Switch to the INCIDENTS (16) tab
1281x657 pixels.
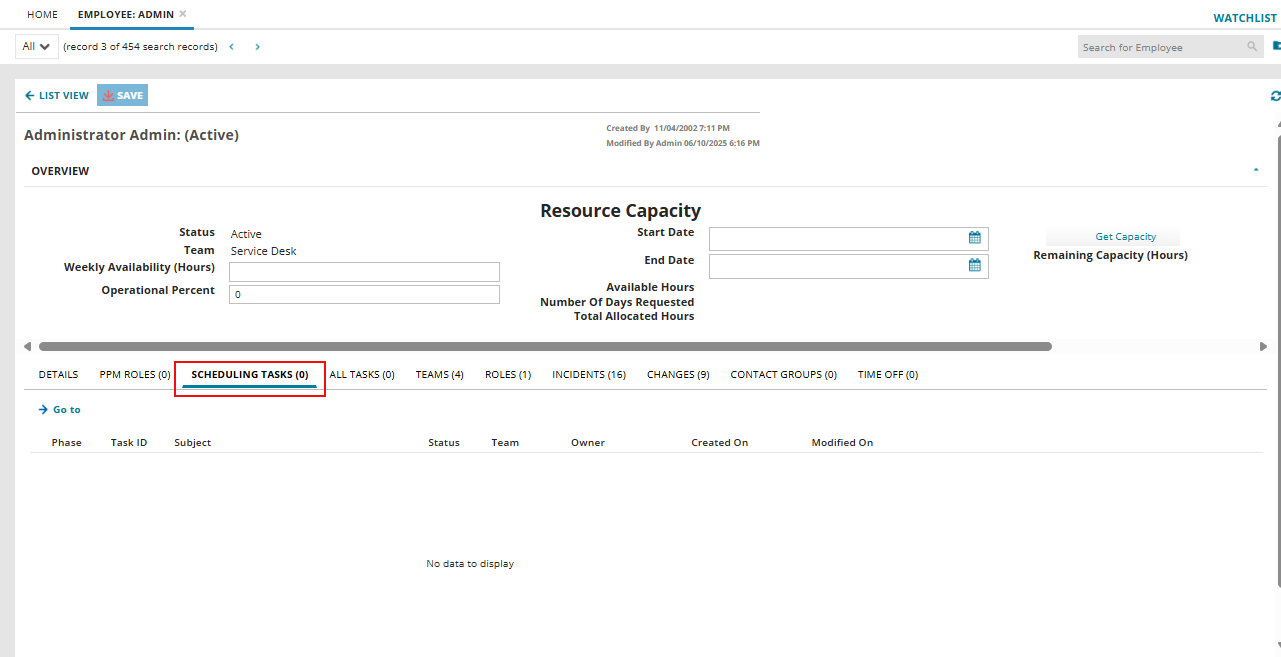(589, 375)
